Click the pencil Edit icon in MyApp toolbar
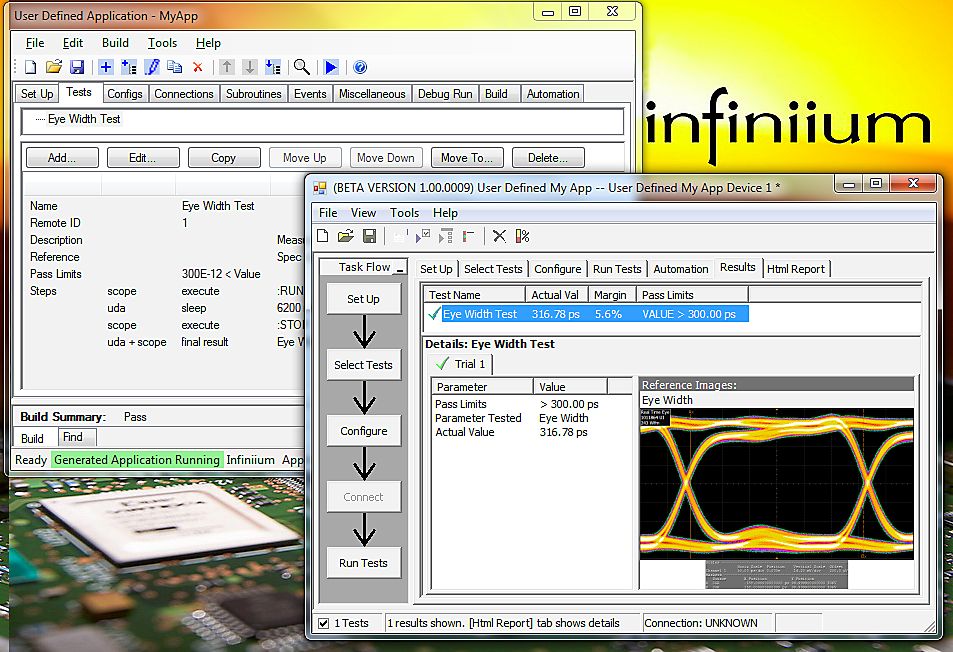 pos(152,67)
